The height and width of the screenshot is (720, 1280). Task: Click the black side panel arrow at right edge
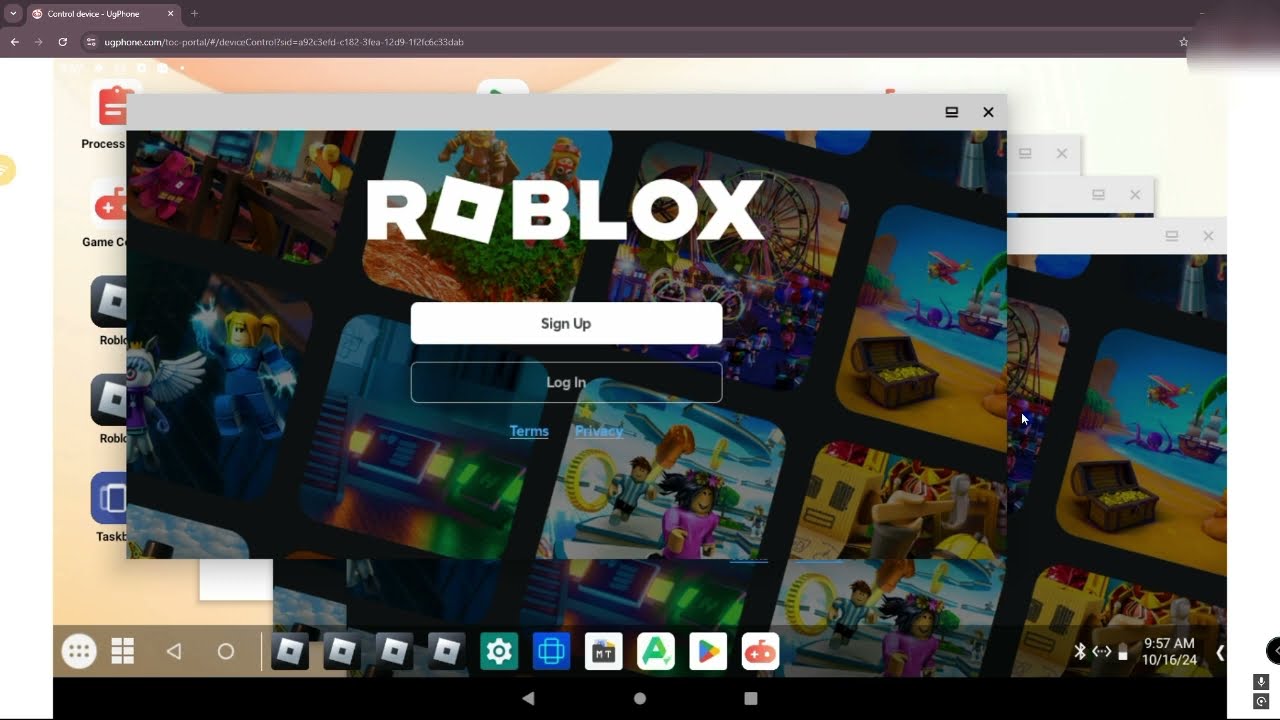pyautogui.click(x=1273, y=651)
